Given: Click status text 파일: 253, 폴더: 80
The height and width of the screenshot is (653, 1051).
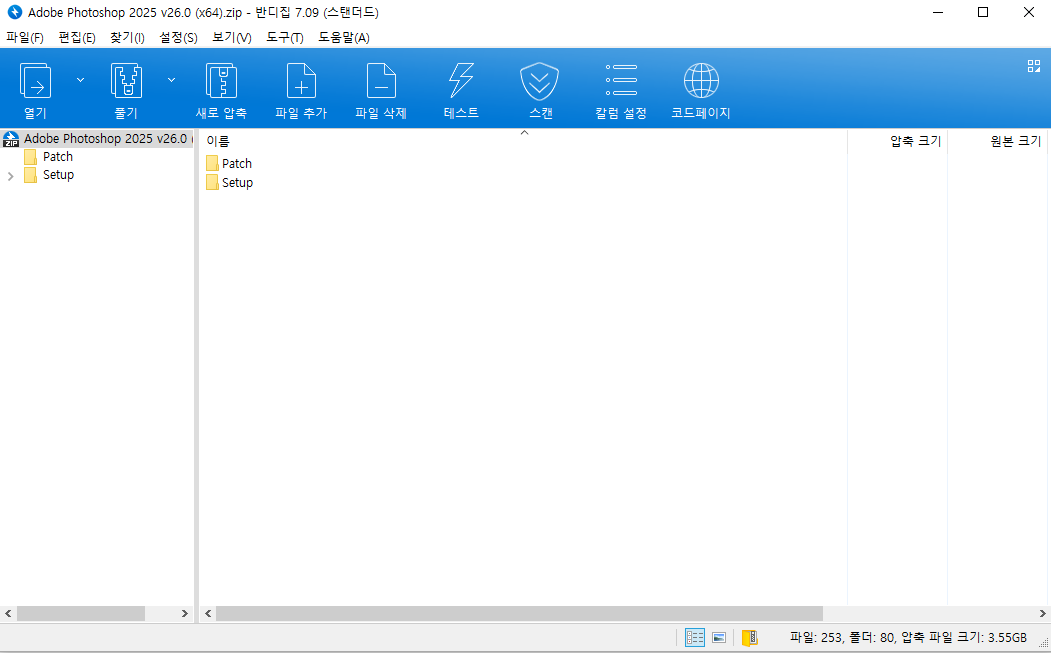Looking at the screenshot, I should pyautogui.click(x=842, y=638).
